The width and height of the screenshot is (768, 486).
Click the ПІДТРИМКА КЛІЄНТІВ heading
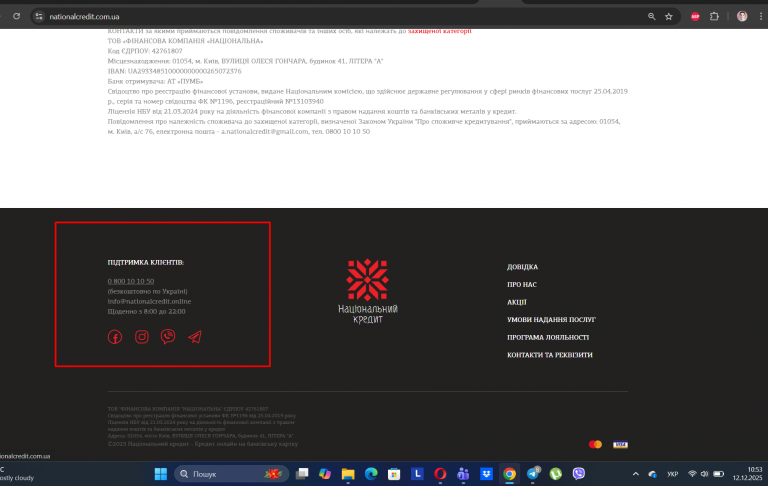click(146, 263)
